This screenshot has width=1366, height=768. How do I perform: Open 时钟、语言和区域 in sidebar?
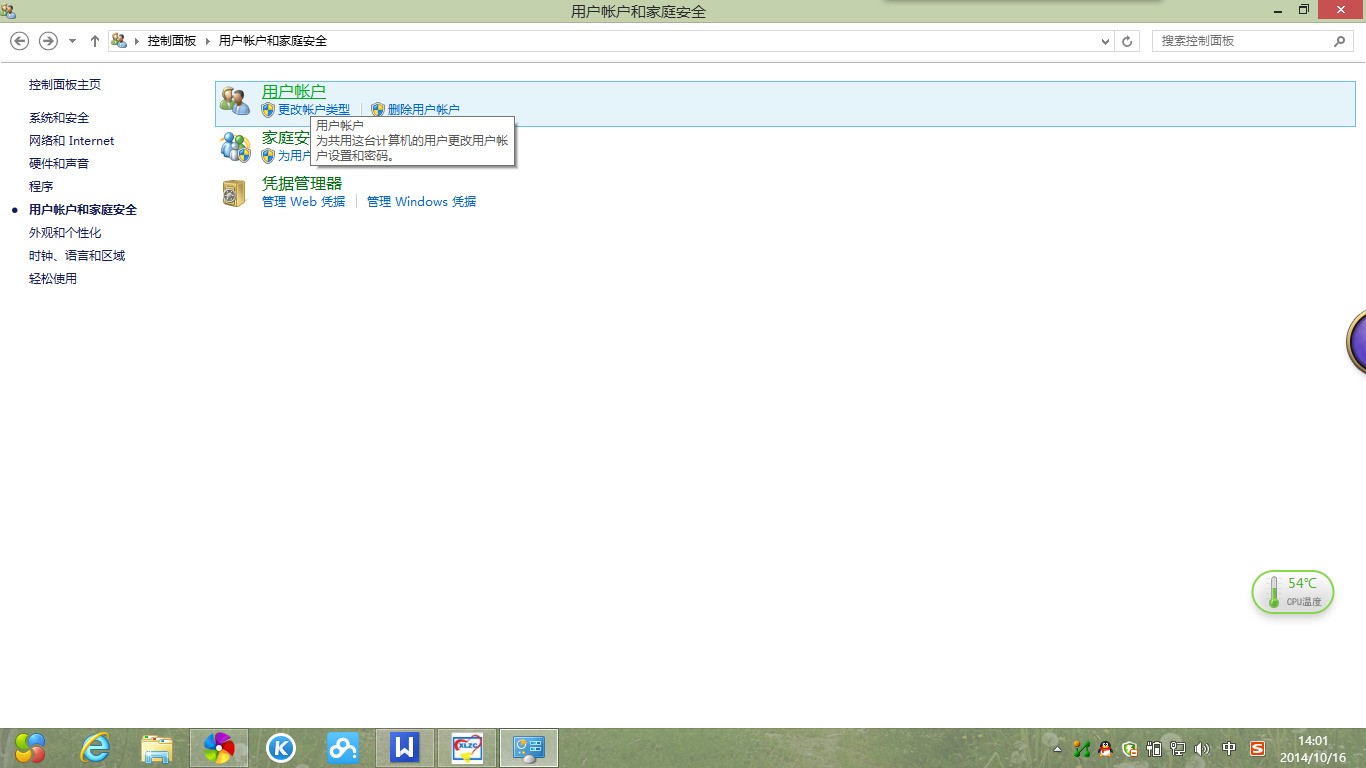tap(77, 256)
